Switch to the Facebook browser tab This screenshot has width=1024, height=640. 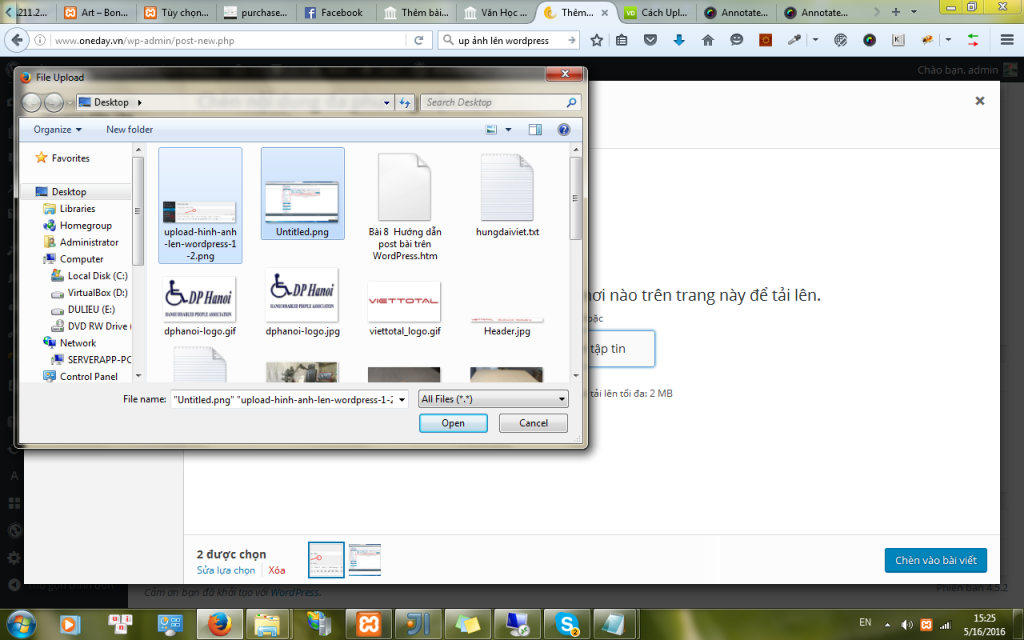[x=334, y=12]
